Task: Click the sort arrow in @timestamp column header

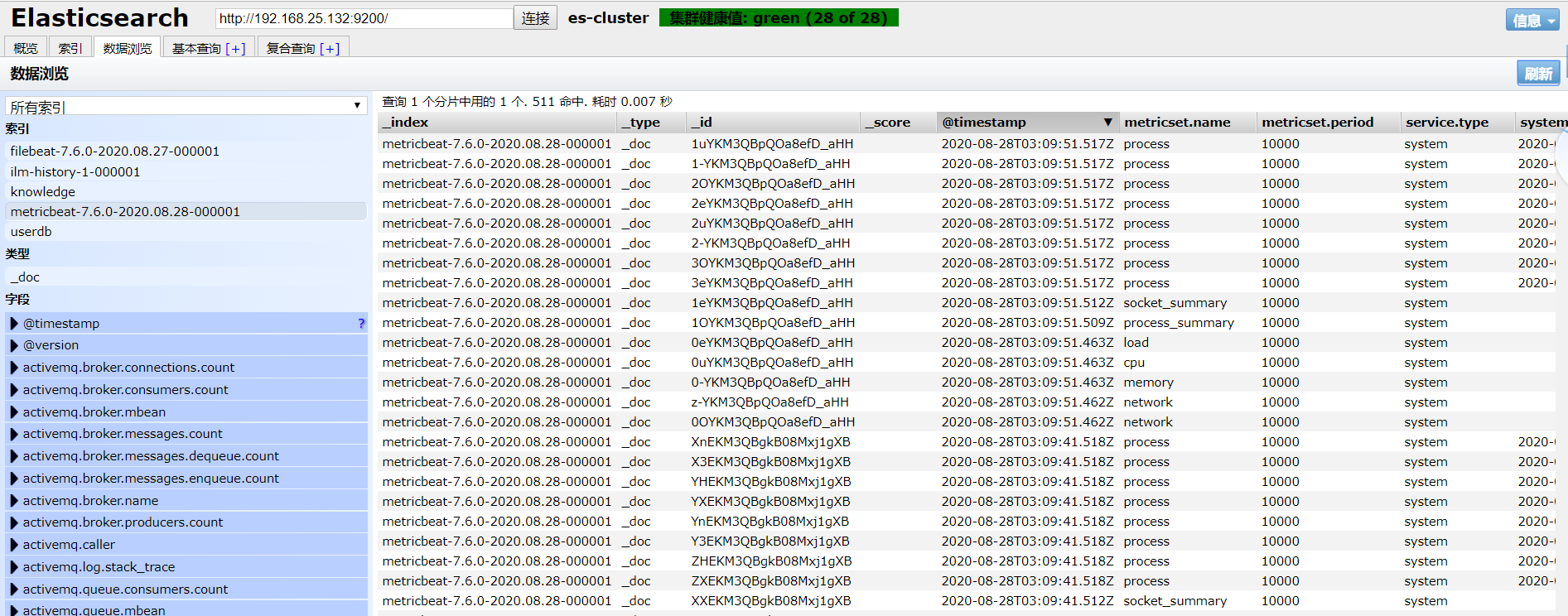Action: 1107,123
